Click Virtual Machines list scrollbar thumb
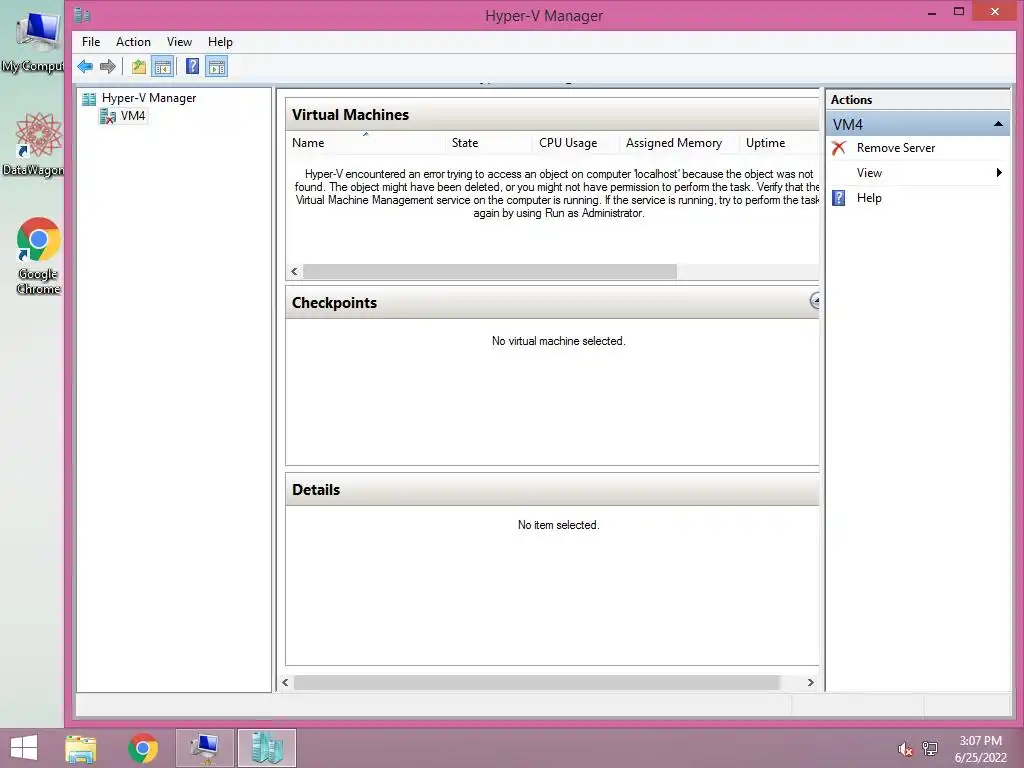 click(x=489, y=272)
